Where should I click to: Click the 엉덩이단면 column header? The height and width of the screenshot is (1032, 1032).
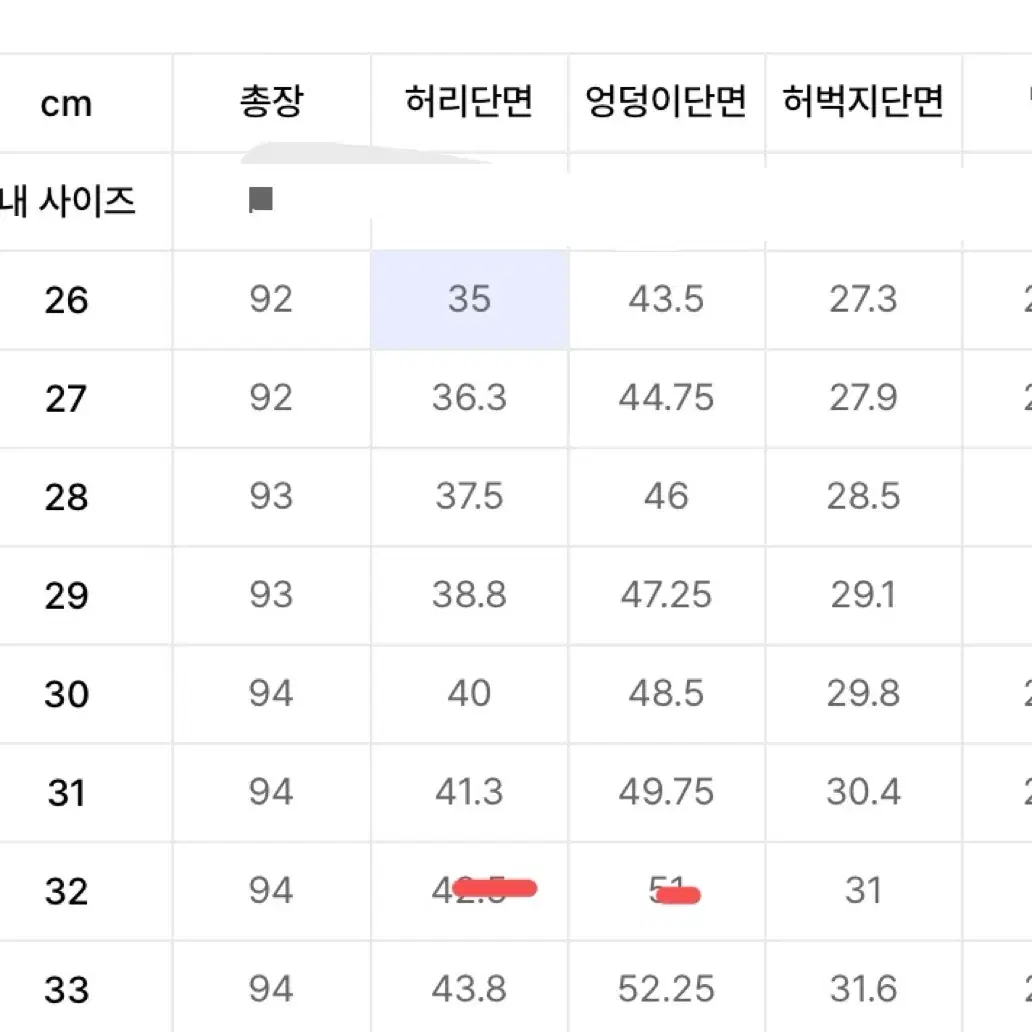(666, 103)
